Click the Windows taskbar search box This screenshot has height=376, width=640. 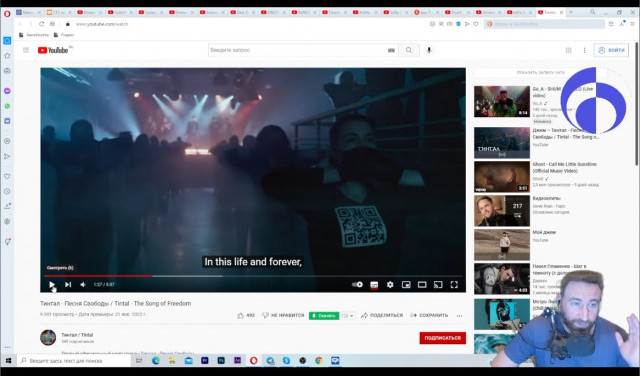(x=74, y=360)
